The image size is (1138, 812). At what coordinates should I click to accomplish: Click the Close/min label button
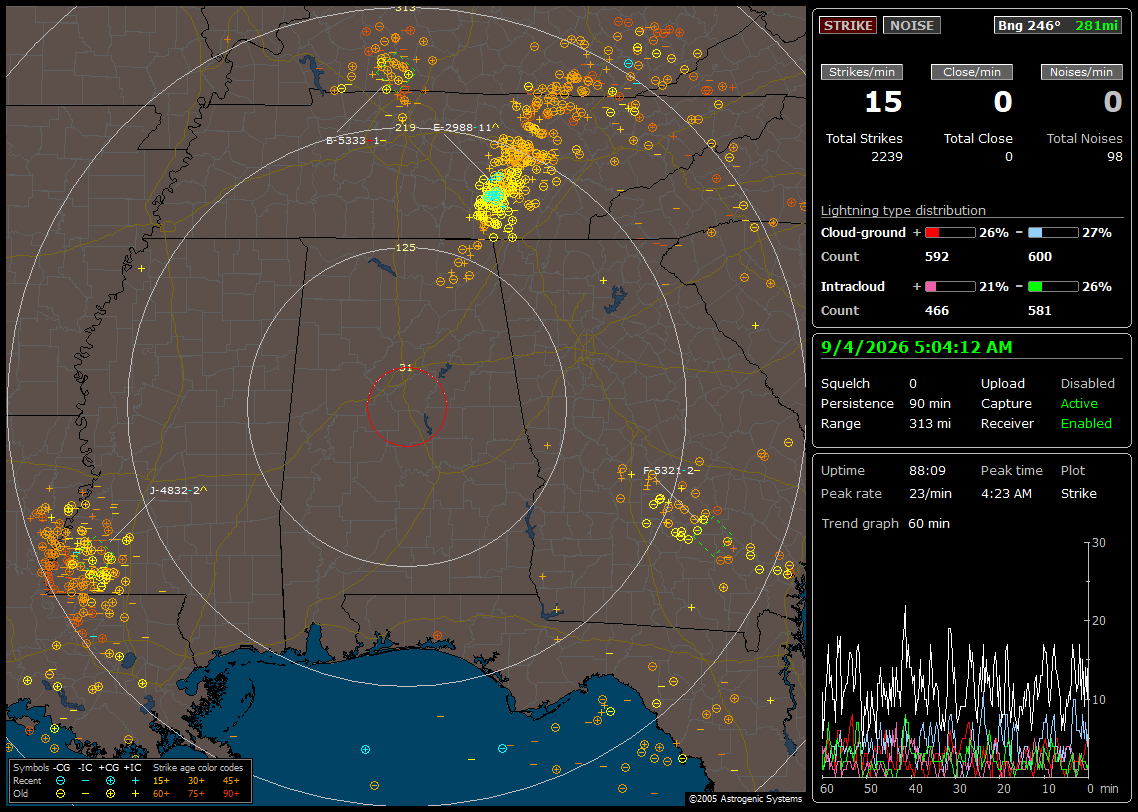click(x=972, y=72)
